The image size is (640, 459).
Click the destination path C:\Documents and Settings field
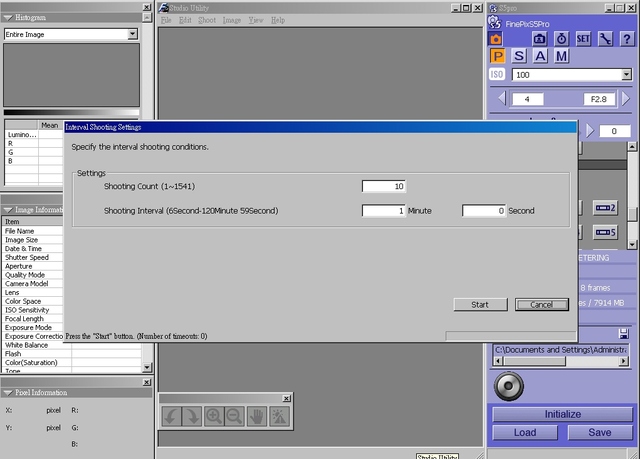(x=561, y=350)
